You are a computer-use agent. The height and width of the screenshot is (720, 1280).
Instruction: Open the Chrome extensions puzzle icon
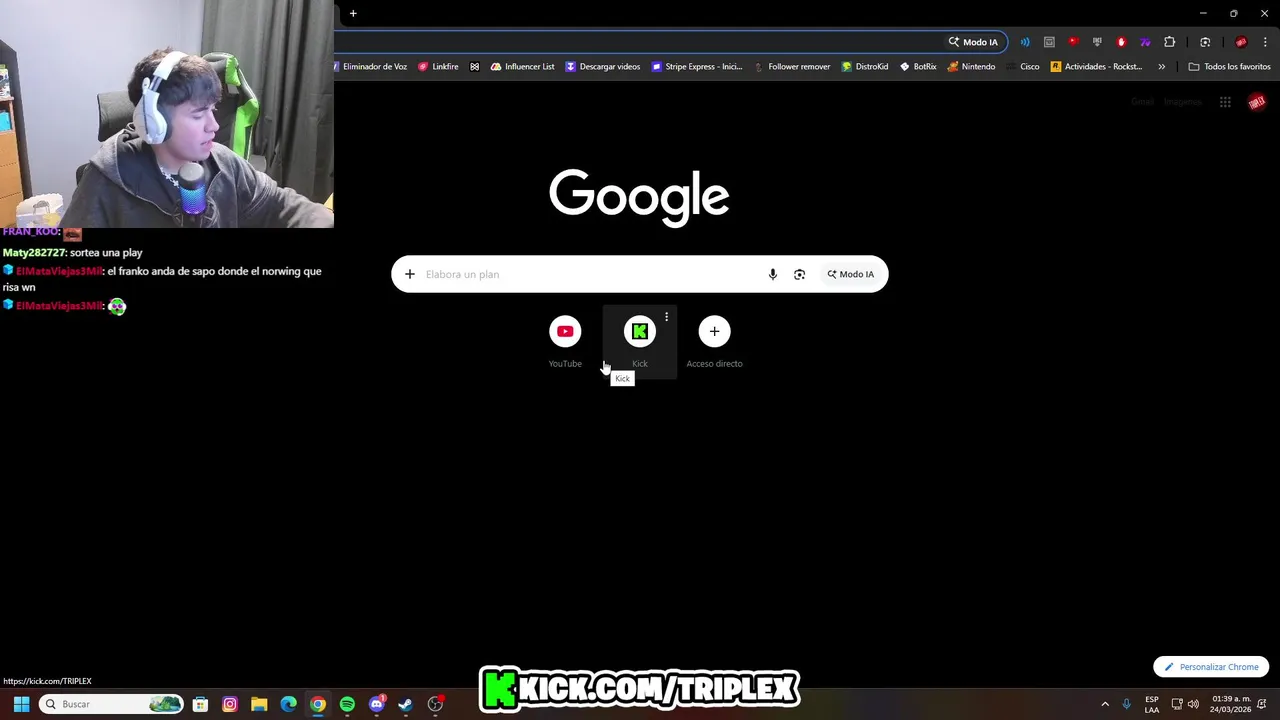1169,42
